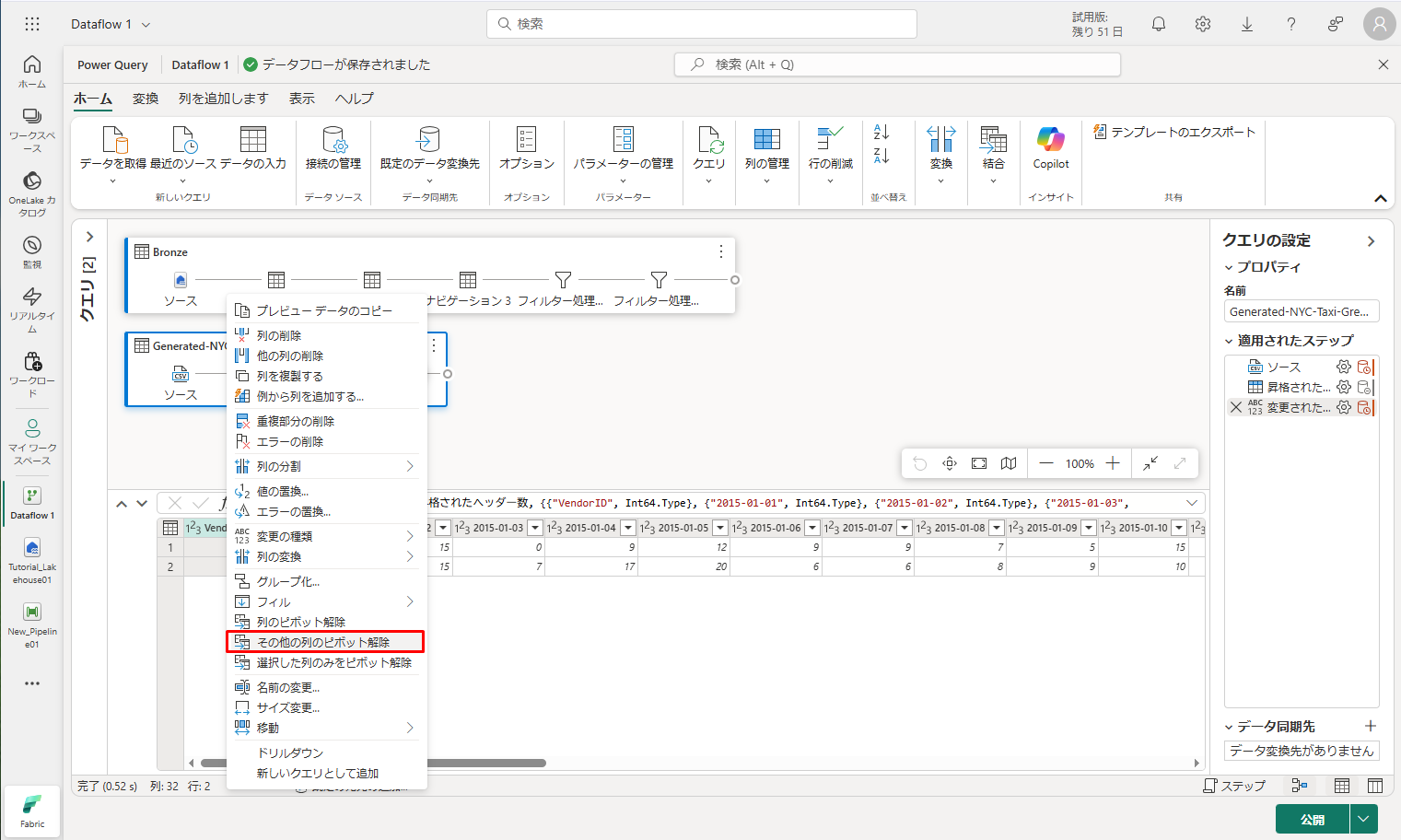Screen dimensions: 1401x840
Task: Click データを取得 in ribbon
Action: (113, 154)
